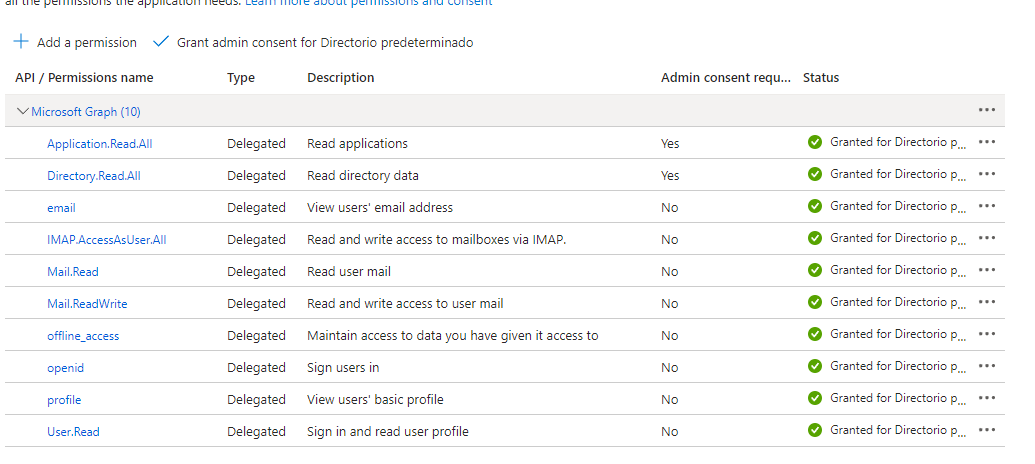The width and height of the screenshot is (1035, 464).
Task: Click the Admin consent required column header
Action: pyautogui.click(x=725, y=77)
